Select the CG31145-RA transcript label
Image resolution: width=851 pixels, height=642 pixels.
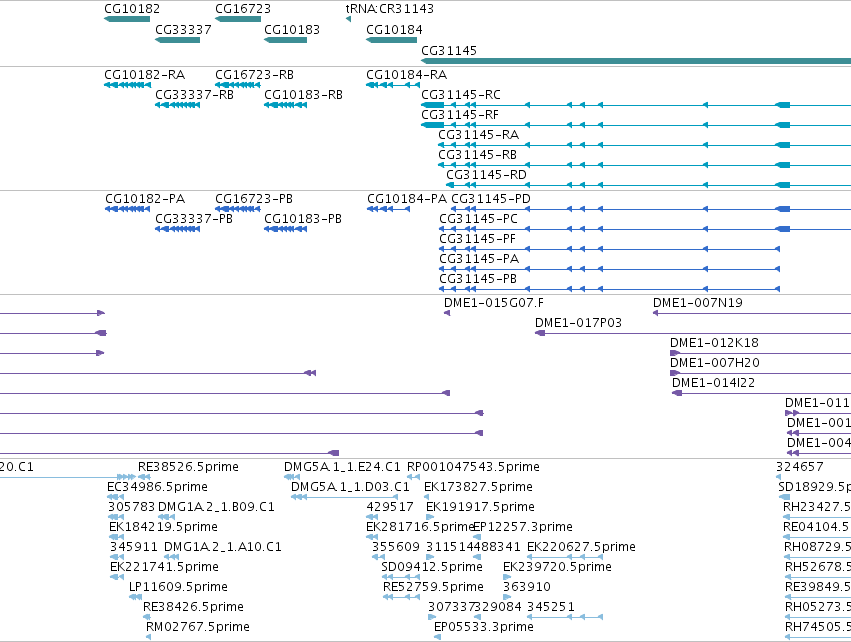(479, 135)
